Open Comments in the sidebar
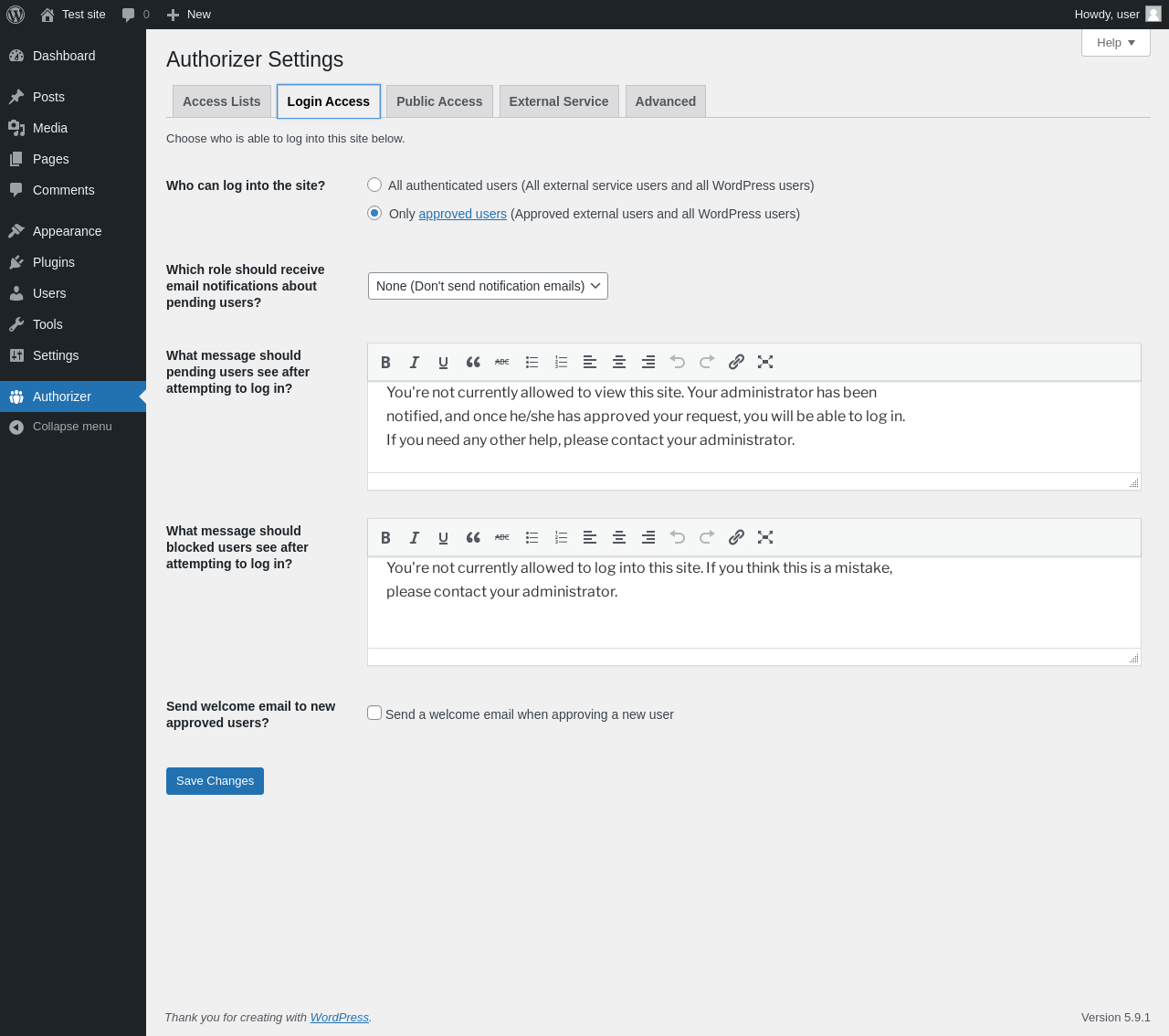The height and width of the screenshot is (1036, 1169). click(x=73, y=190)
